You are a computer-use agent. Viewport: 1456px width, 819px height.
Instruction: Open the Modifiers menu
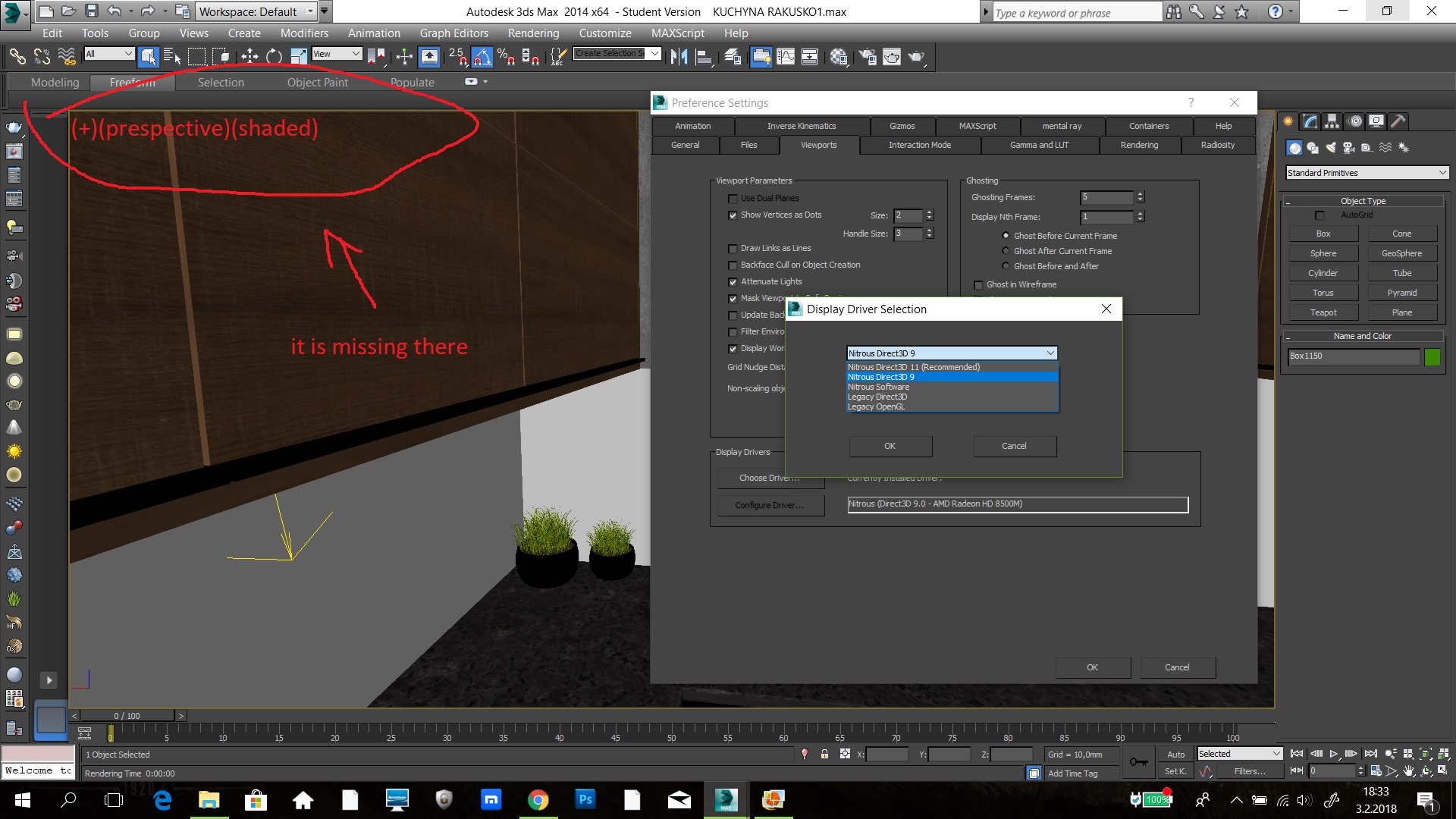pyautogui.click(x=304, y=33)
